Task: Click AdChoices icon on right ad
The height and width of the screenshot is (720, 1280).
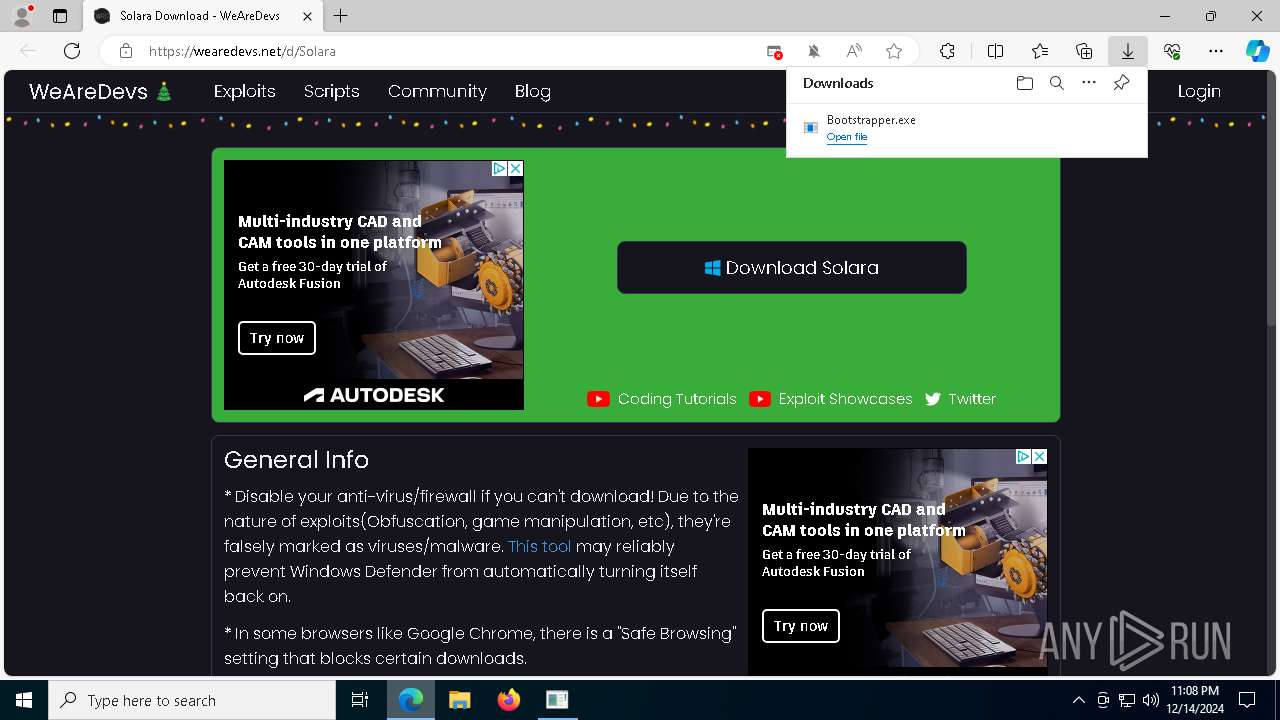Action: coord(1023,457)
